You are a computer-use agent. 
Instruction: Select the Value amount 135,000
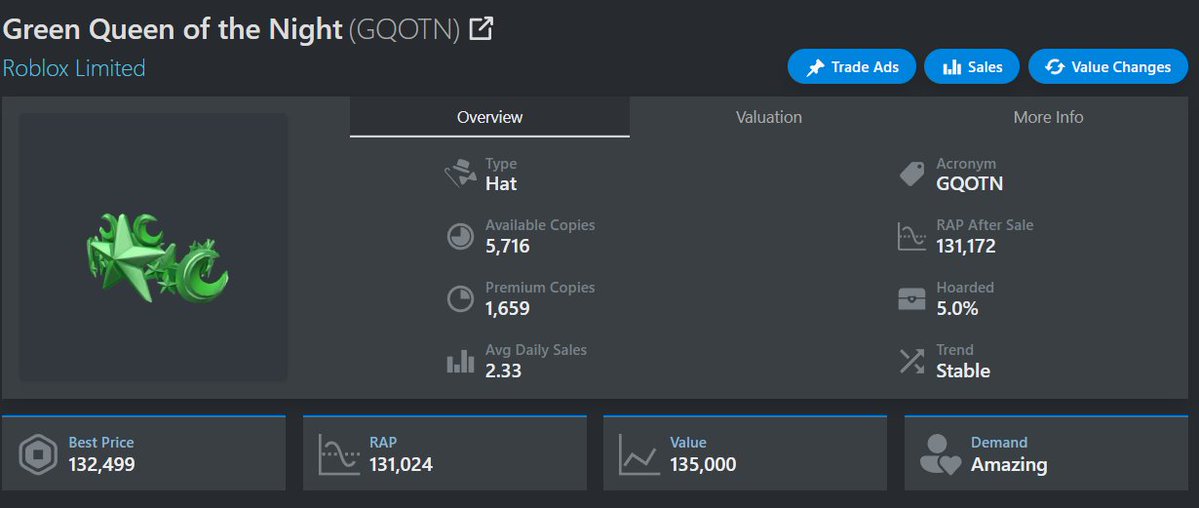click(703, 464)
